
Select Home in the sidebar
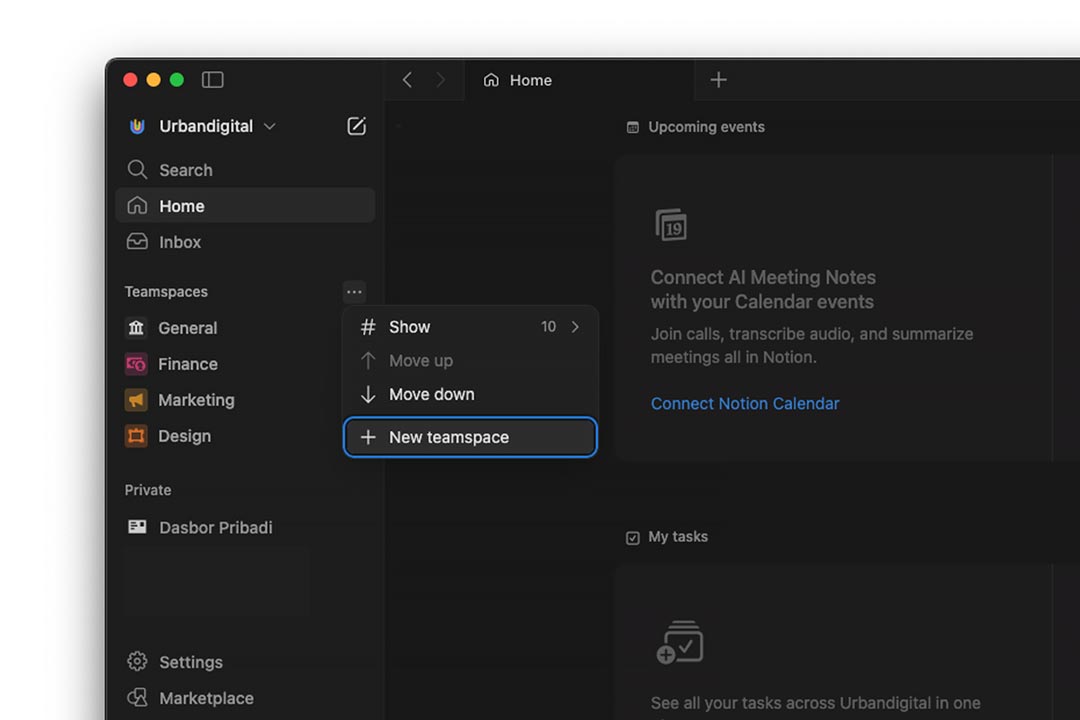245,205
